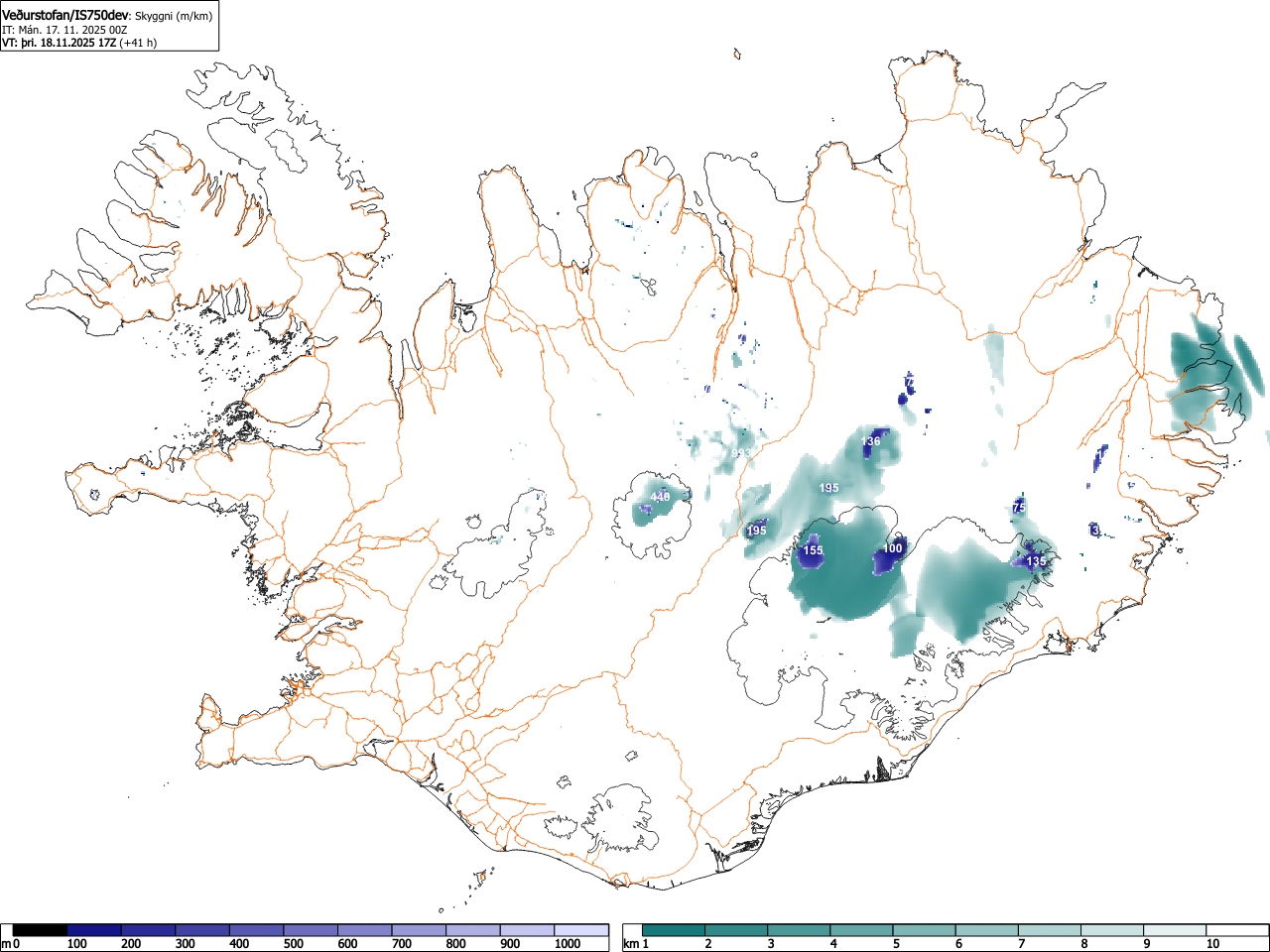Select the 5–6 km legend swatch

coord(925,930)
